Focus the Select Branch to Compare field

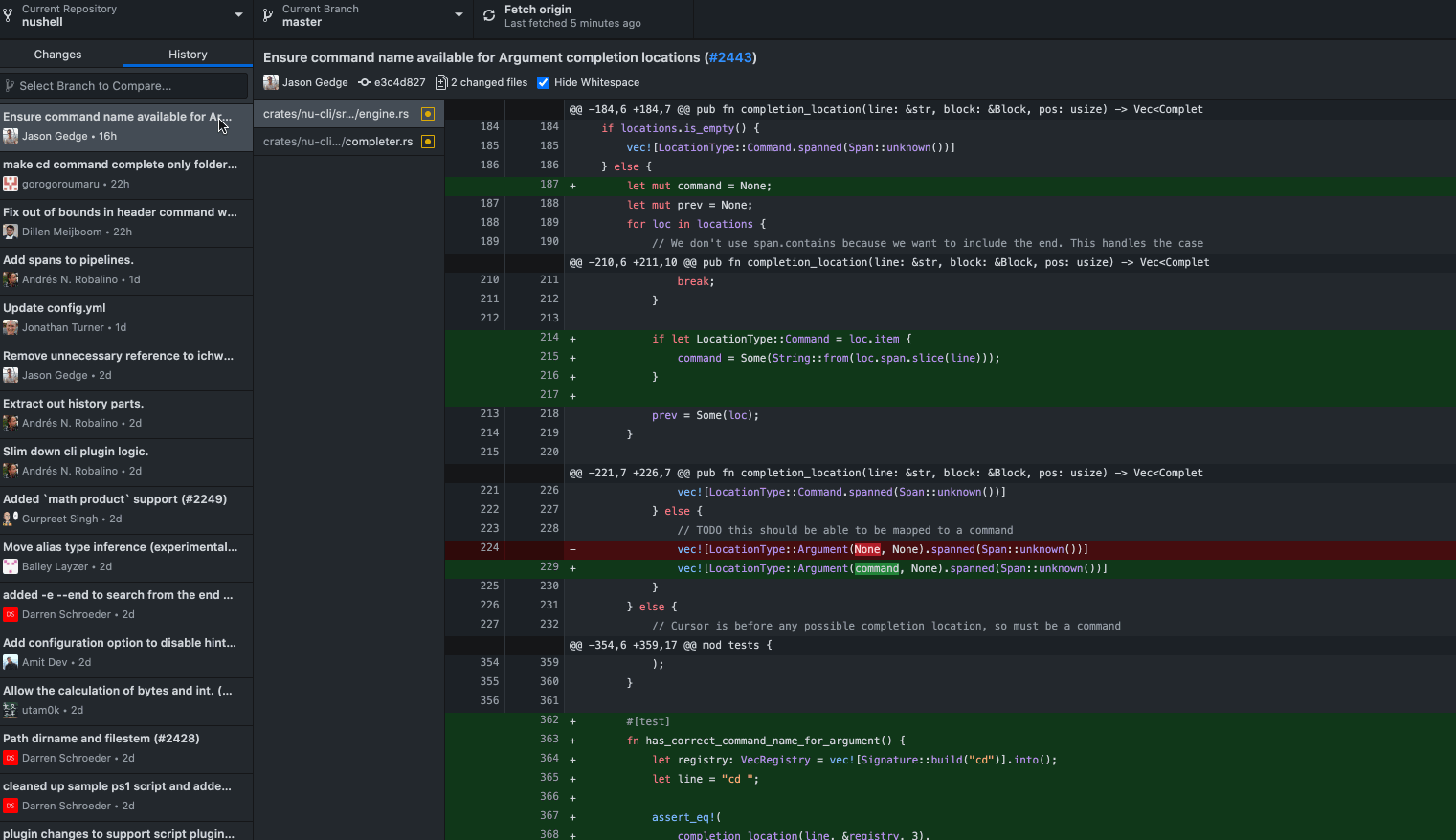125,86
